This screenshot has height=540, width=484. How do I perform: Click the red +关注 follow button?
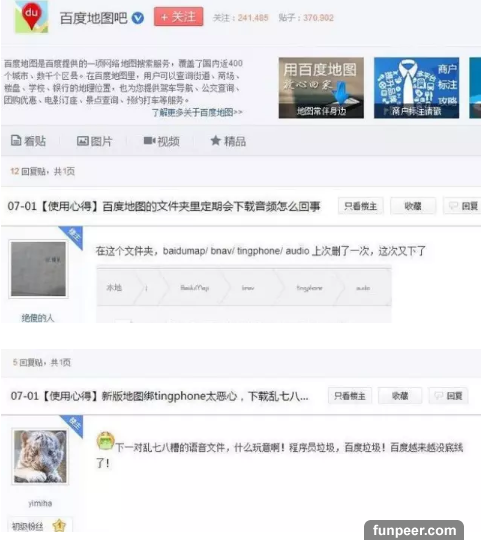178,17
